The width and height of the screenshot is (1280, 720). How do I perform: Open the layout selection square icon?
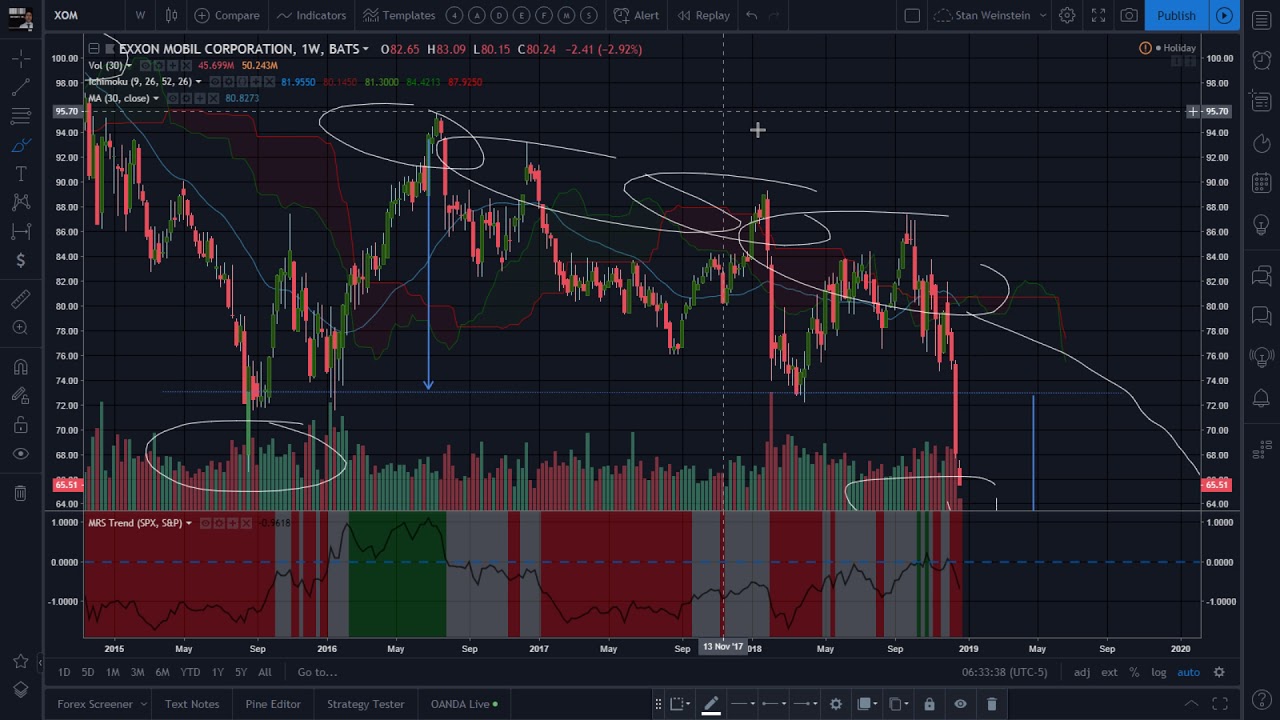912,15
